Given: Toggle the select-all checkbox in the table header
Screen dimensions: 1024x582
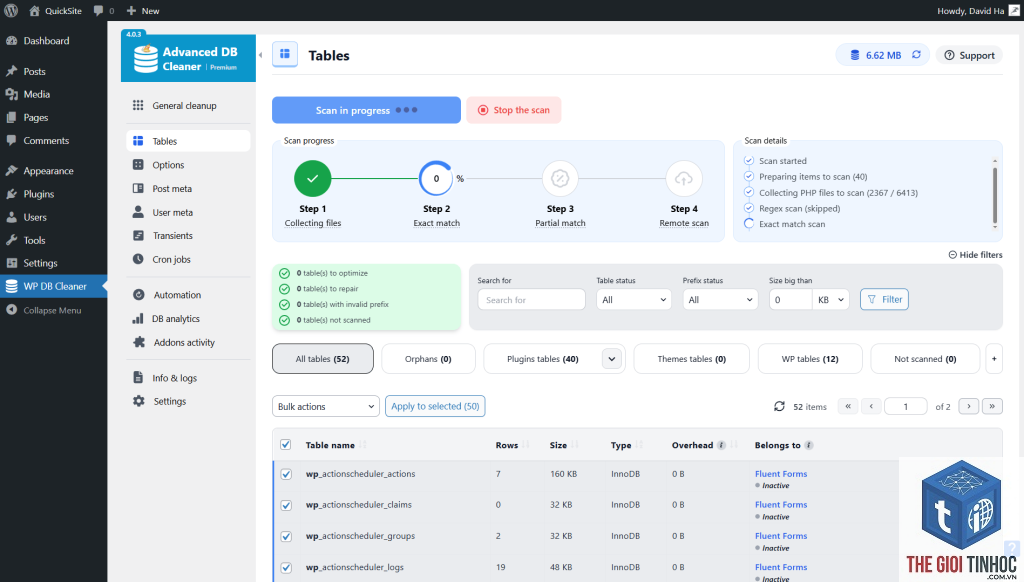Looking at the screenshot, I should tap(285, 444).
